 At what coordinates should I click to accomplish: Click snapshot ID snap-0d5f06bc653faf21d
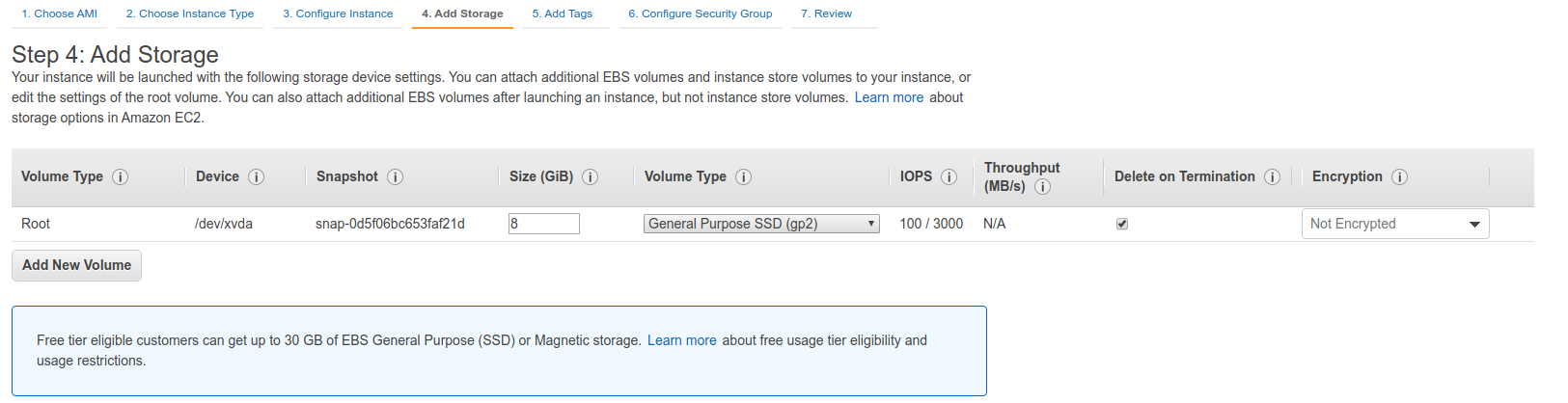click(x=390, y=224)
